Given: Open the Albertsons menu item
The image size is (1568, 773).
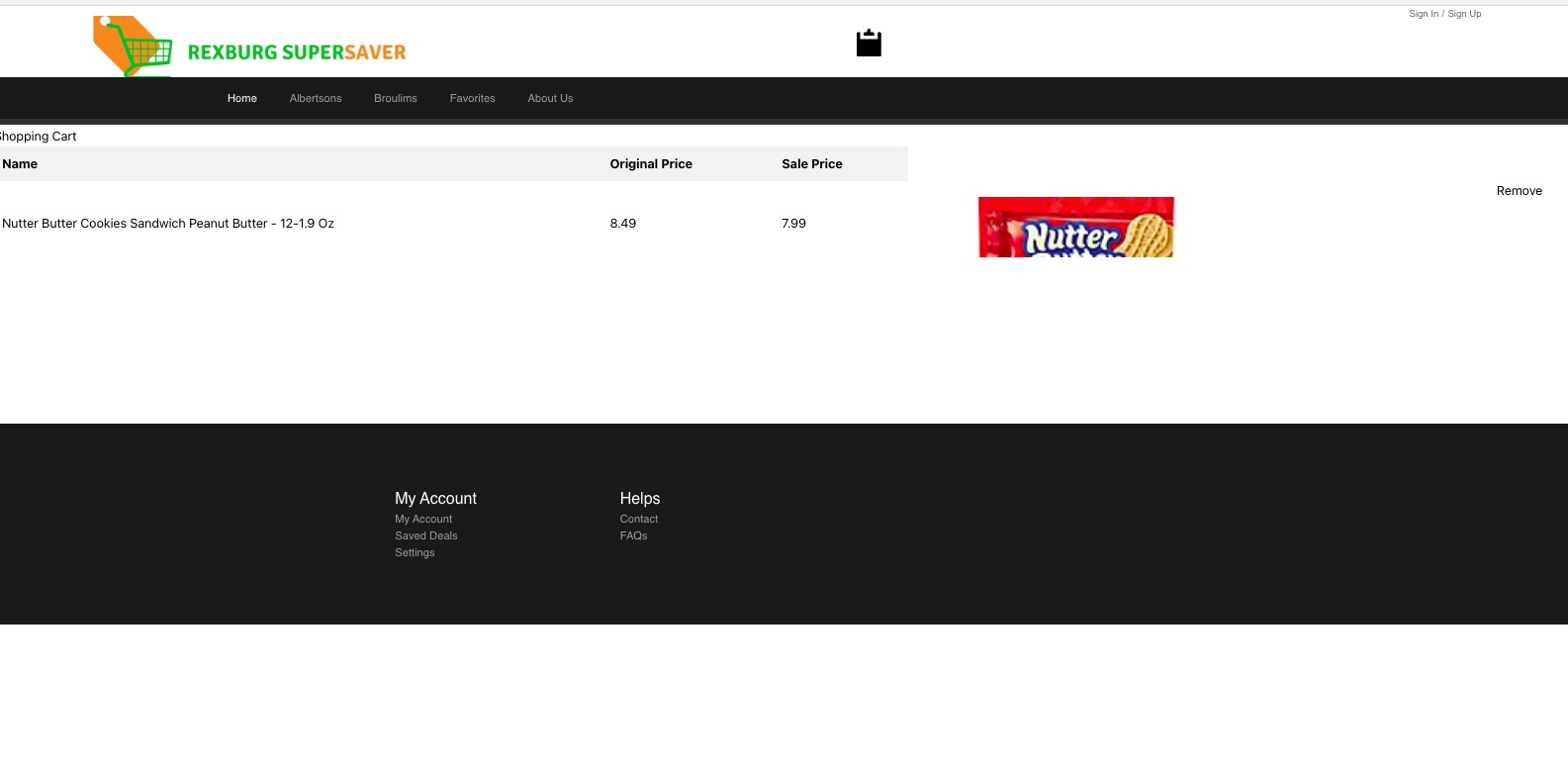Looking at the screenshot, I should tap(316, 98).
